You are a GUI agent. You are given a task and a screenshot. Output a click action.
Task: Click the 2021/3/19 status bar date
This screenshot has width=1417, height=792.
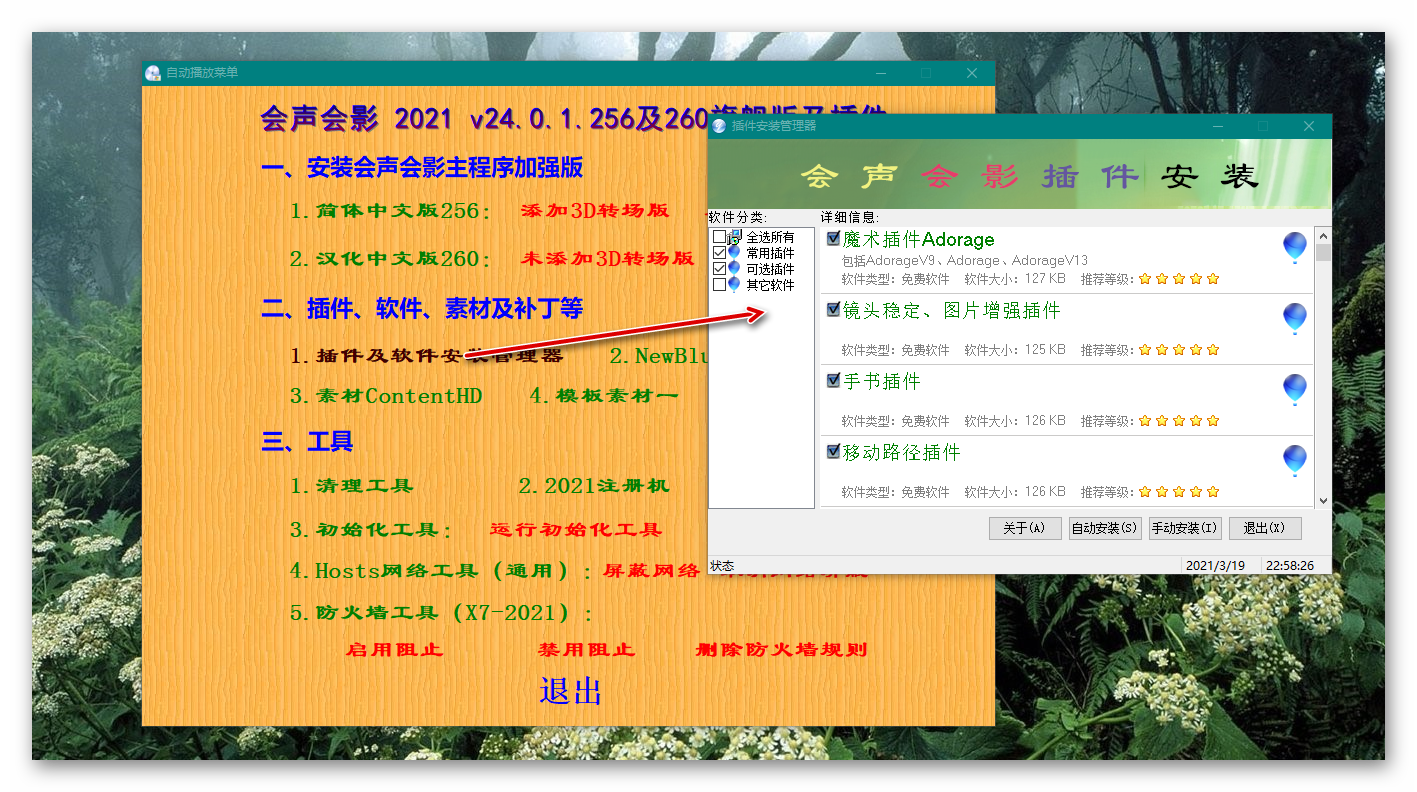point(1215,565)
